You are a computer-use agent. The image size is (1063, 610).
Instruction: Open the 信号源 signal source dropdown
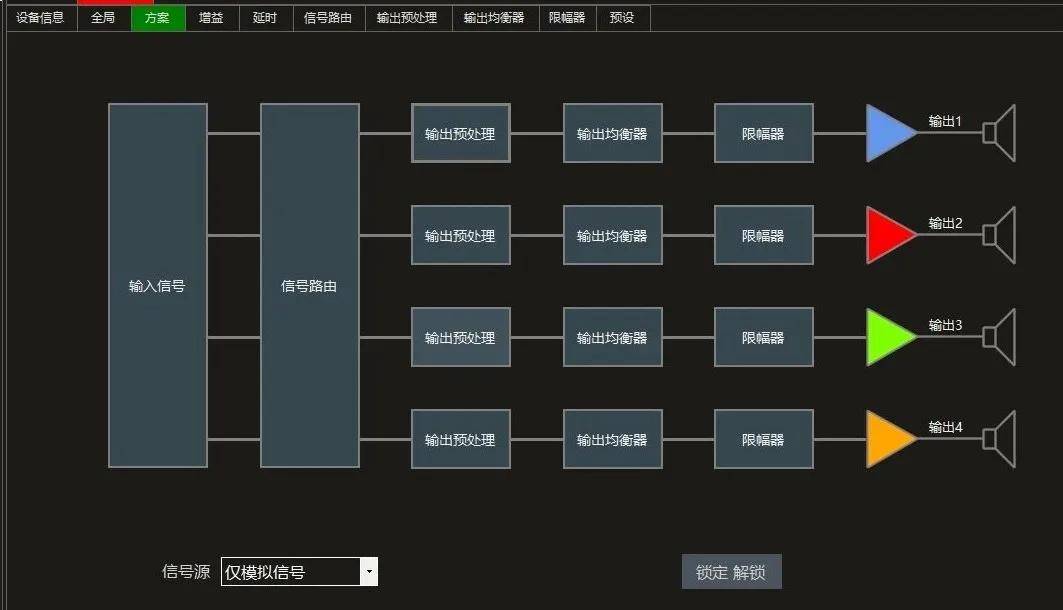[368, 572]
